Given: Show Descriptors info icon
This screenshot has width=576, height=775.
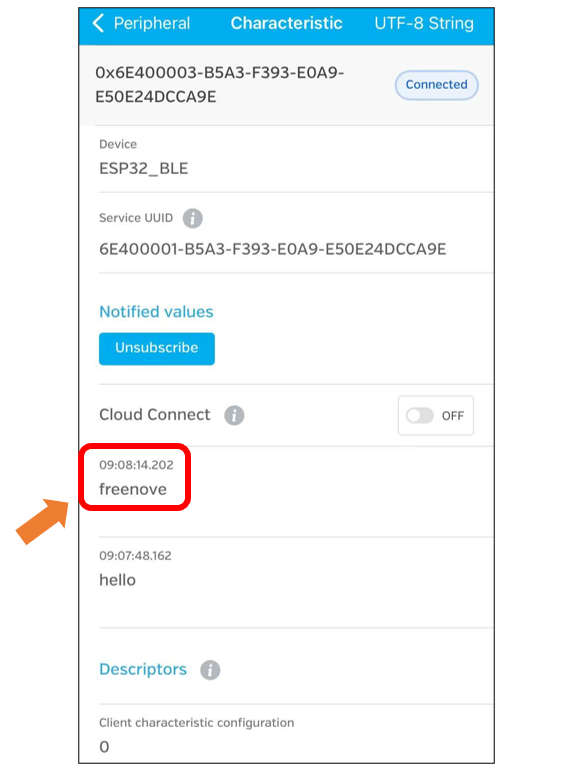Looking at the screenshot, I should 210,670.
